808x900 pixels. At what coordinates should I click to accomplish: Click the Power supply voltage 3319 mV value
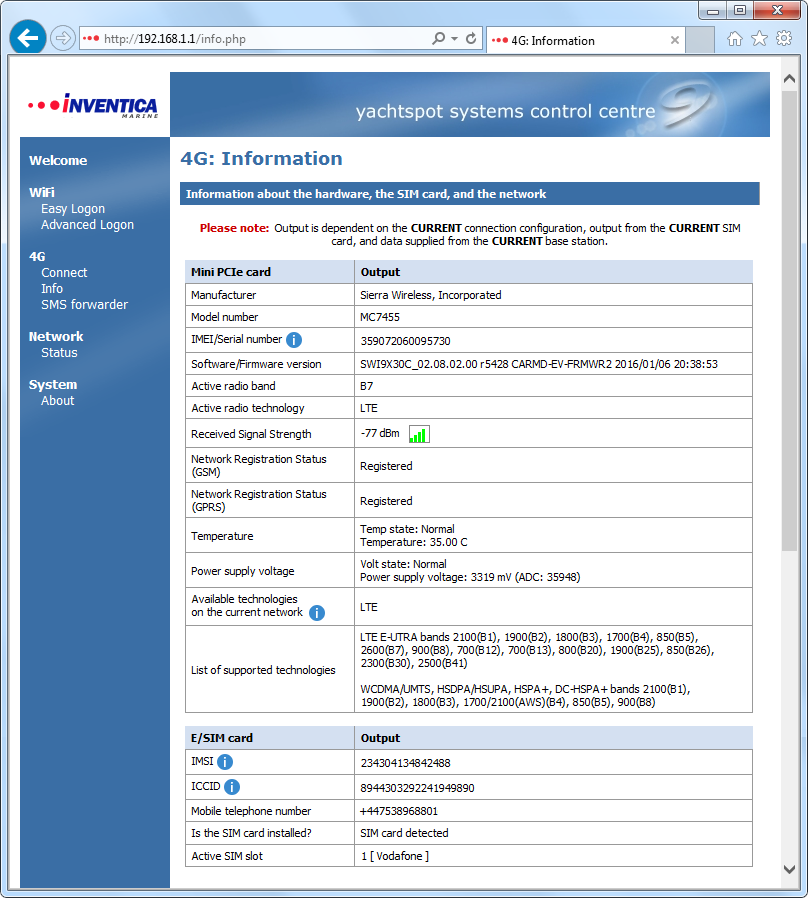pos(470,577)
